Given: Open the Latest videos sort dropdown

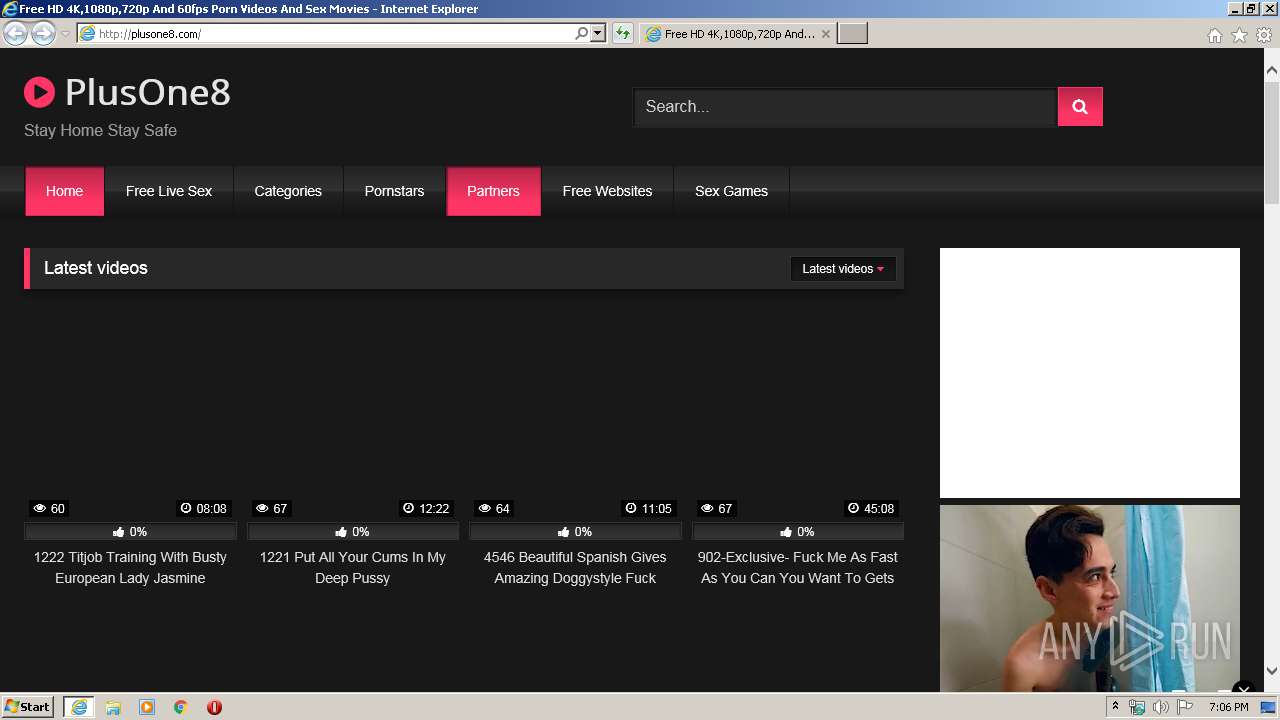Looking at the screenshot, I should (x=843, y=269).
